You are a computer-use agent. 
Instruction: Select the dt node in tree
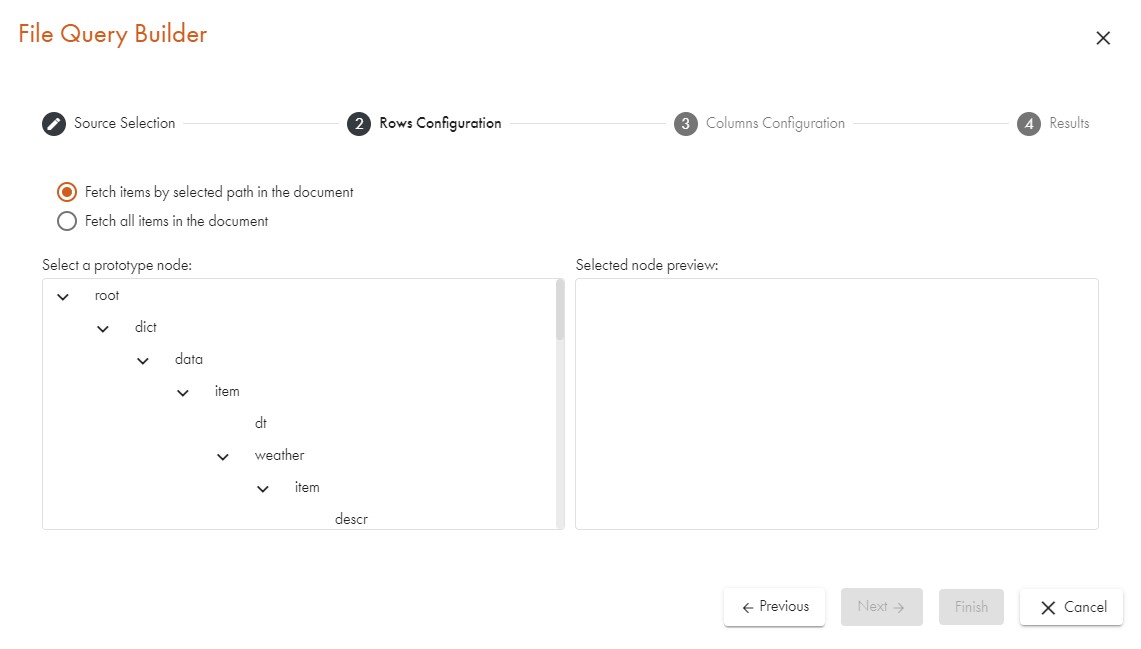(x=261, y=423)
